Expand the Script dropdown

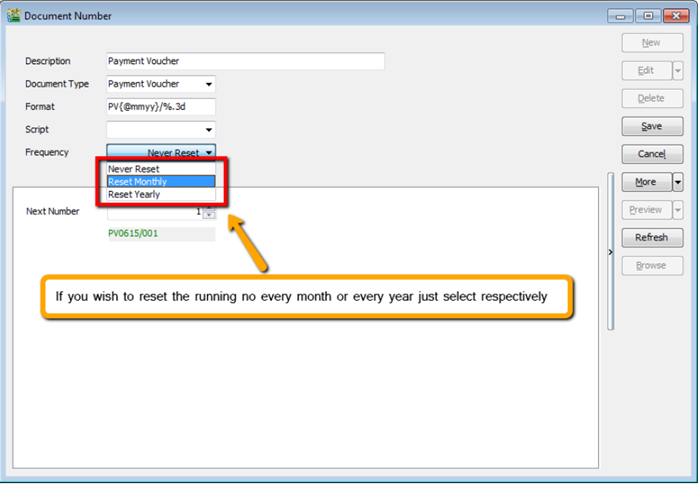[x=208, y=130]
